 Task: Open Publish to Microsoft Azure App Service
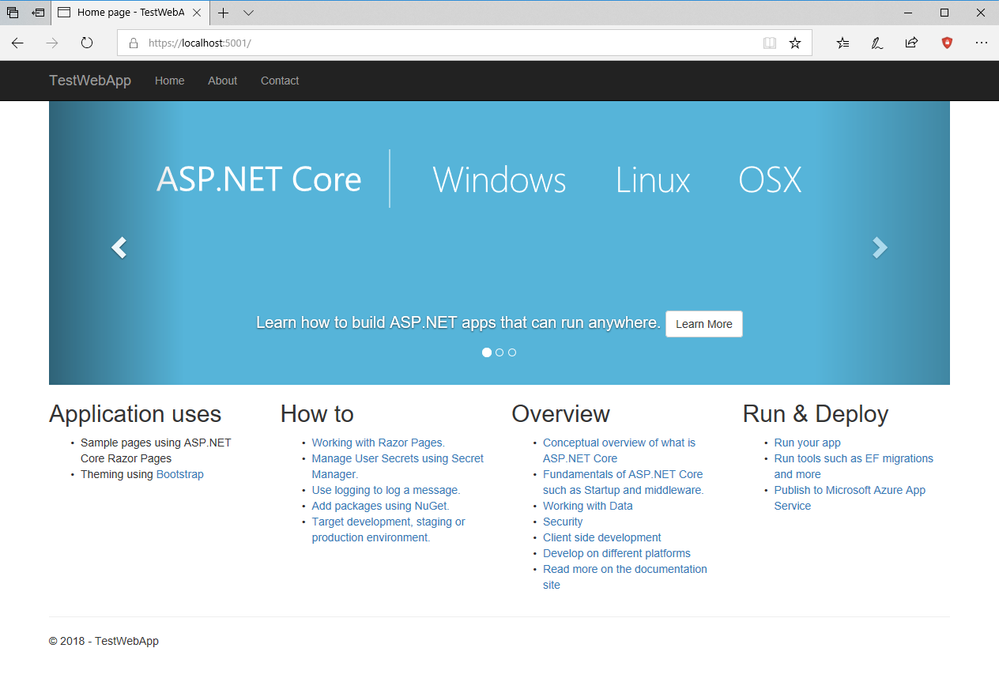[849, 498]
